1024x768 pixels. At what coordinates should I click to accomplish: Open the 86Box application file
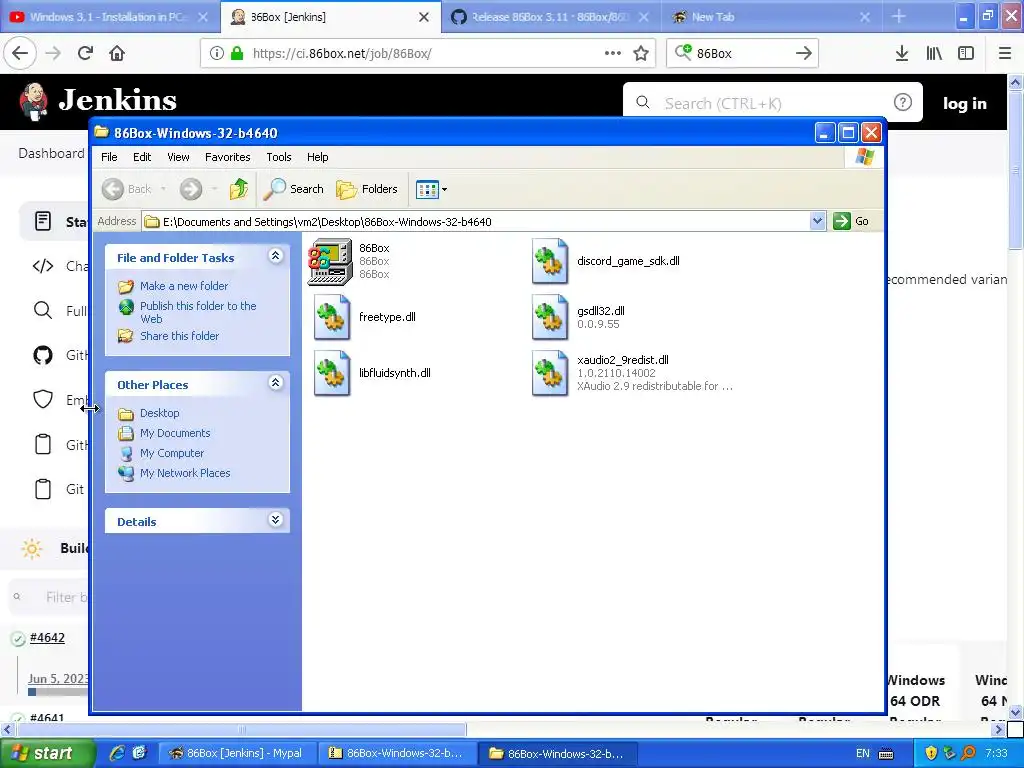[330, 261]
